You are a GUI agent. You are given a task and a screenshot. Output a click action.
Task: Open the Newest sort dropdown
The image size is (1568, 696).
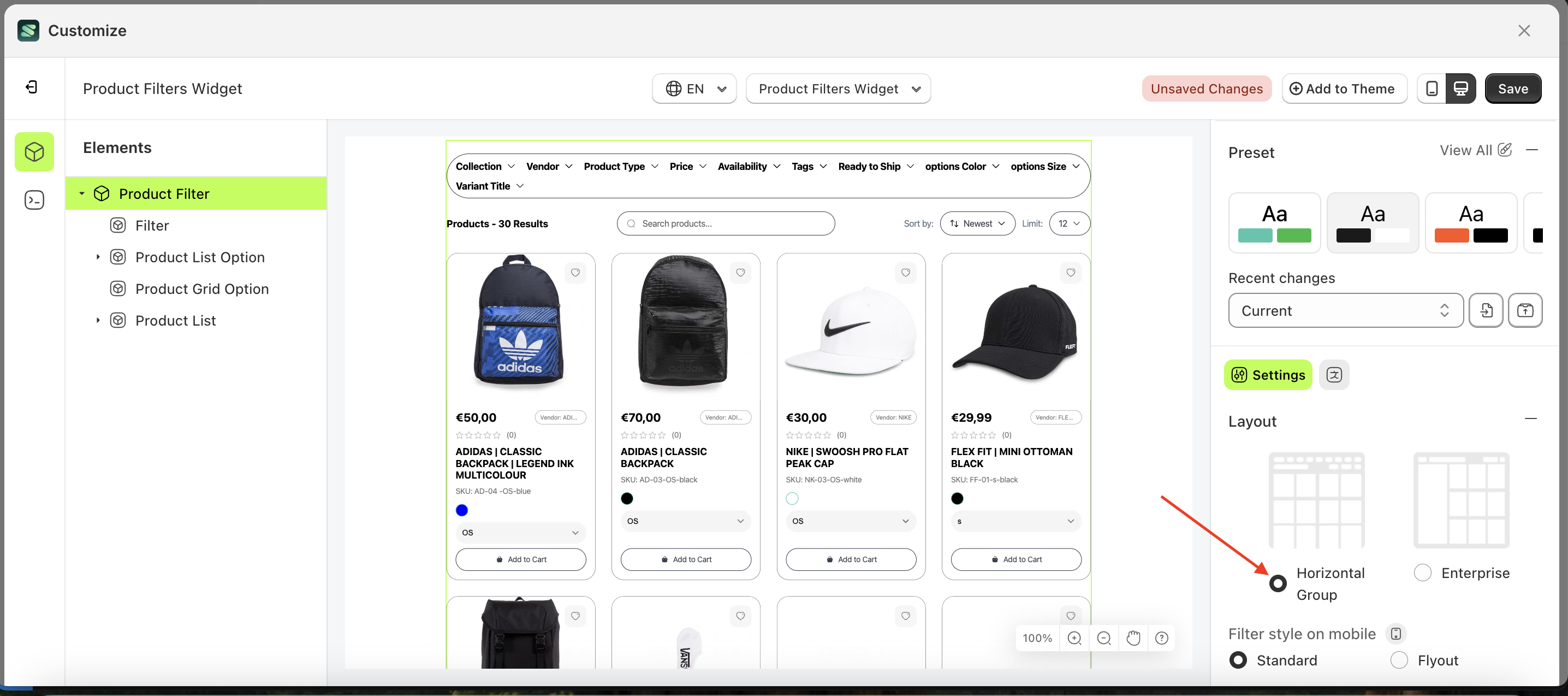(977, 223)
